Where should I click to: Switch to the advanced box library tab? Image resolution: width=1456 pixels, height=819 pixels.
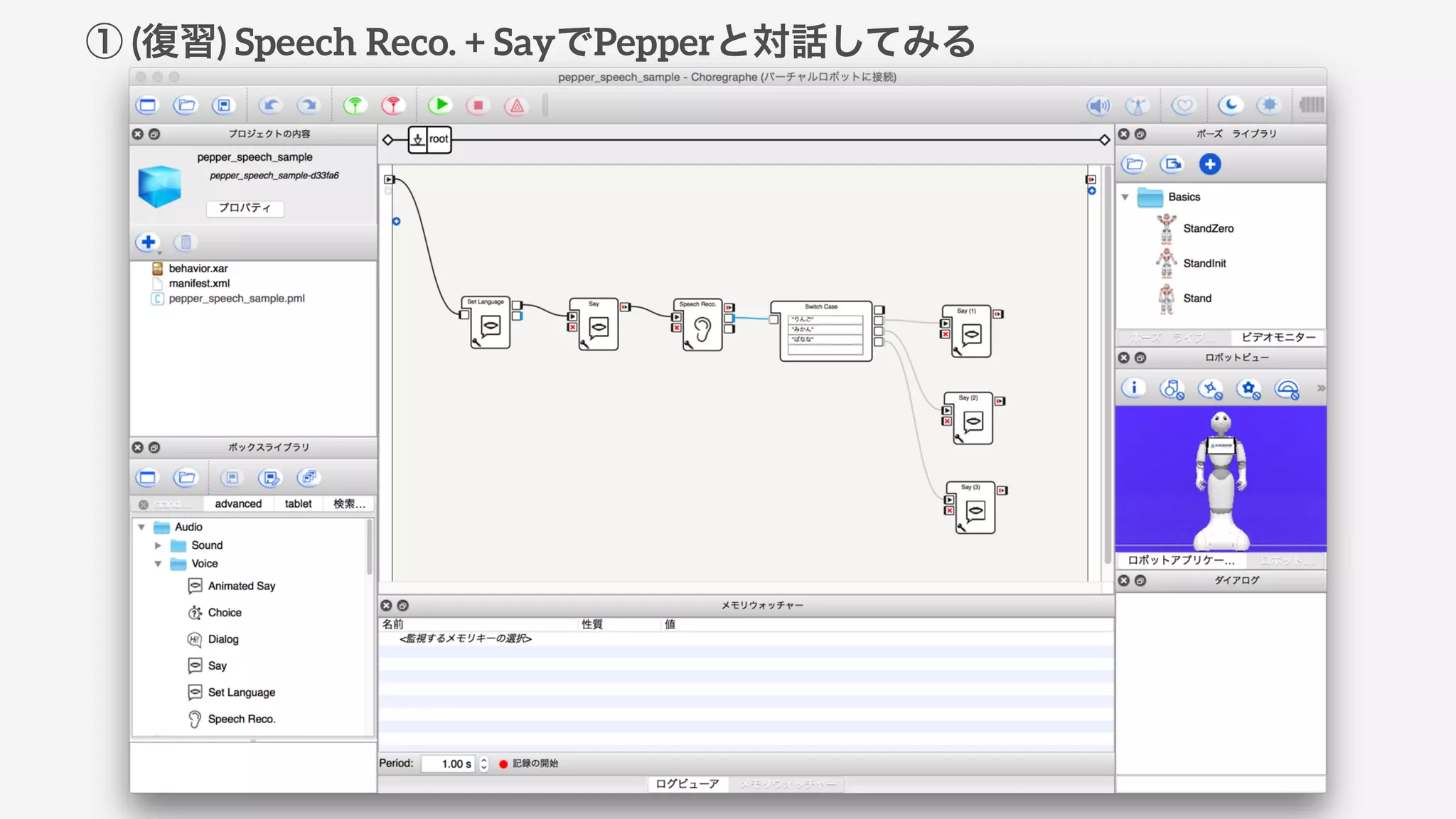(x=238, y=503)
